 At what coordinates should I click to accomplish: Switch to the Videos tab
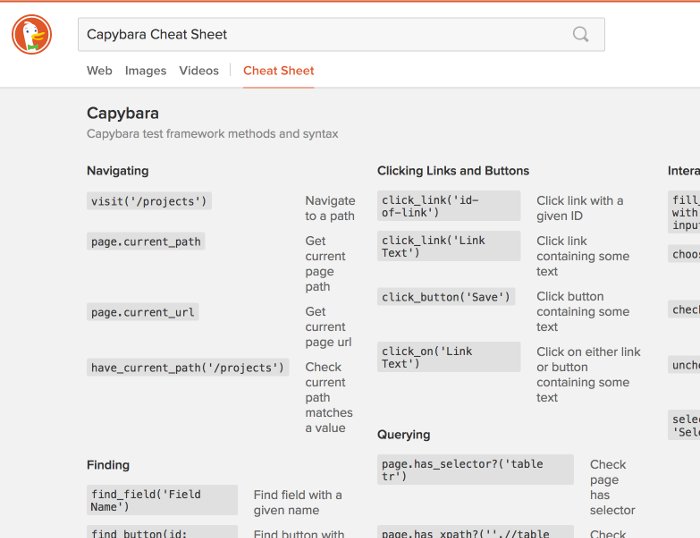click(x=199, y=71)
